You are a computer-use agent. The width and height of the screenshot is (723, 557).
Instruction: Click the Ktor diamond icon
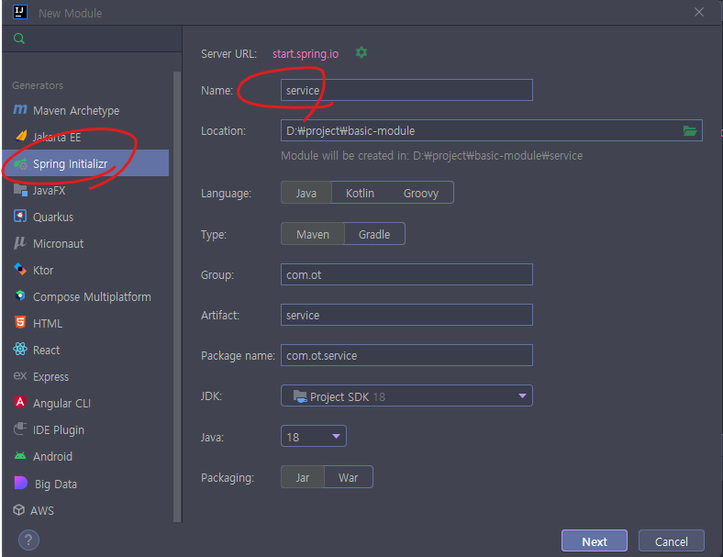pos(20,269)
